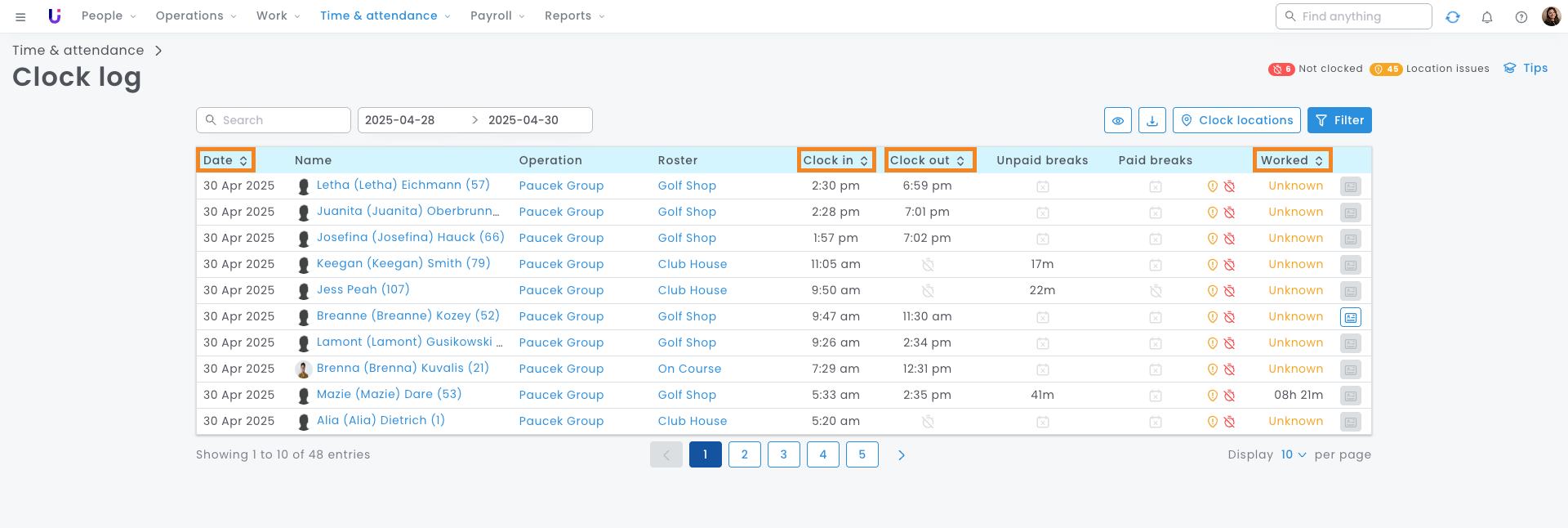
Task: Click the refresh sync icon
Action: pos(1452,17)
